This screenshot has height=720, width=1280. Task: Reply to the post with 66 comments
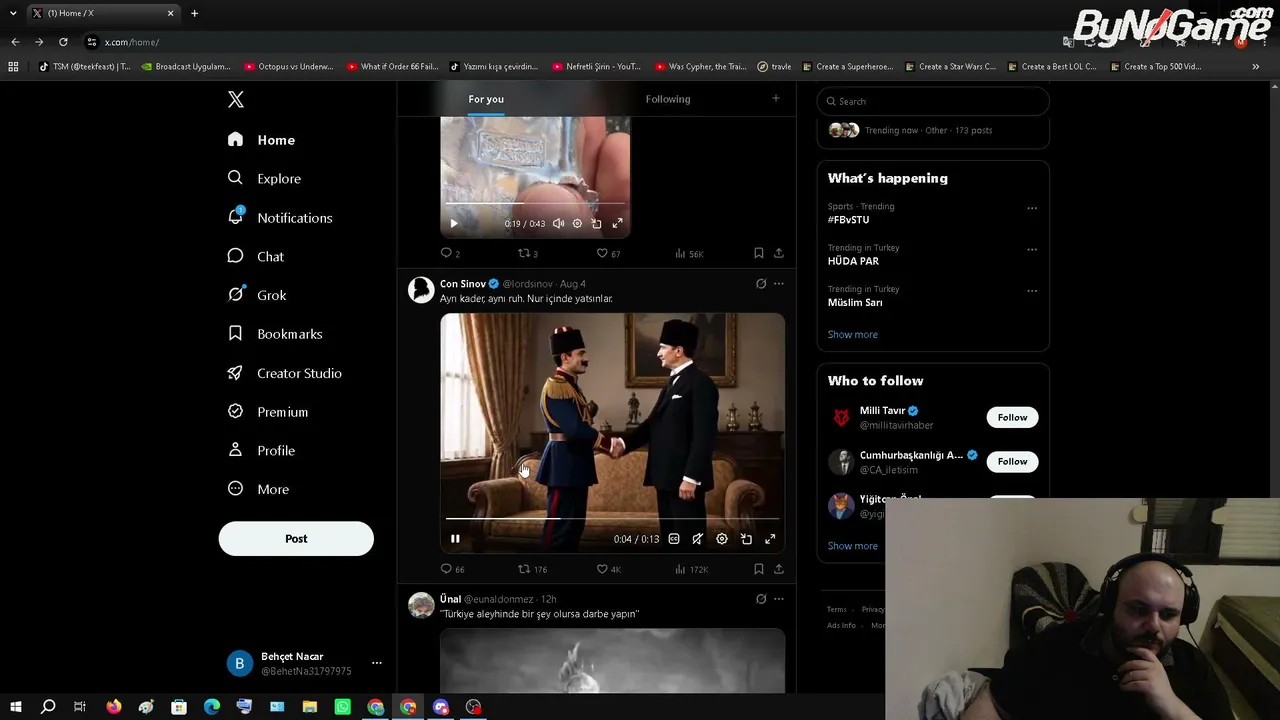[x=453, y=569]
